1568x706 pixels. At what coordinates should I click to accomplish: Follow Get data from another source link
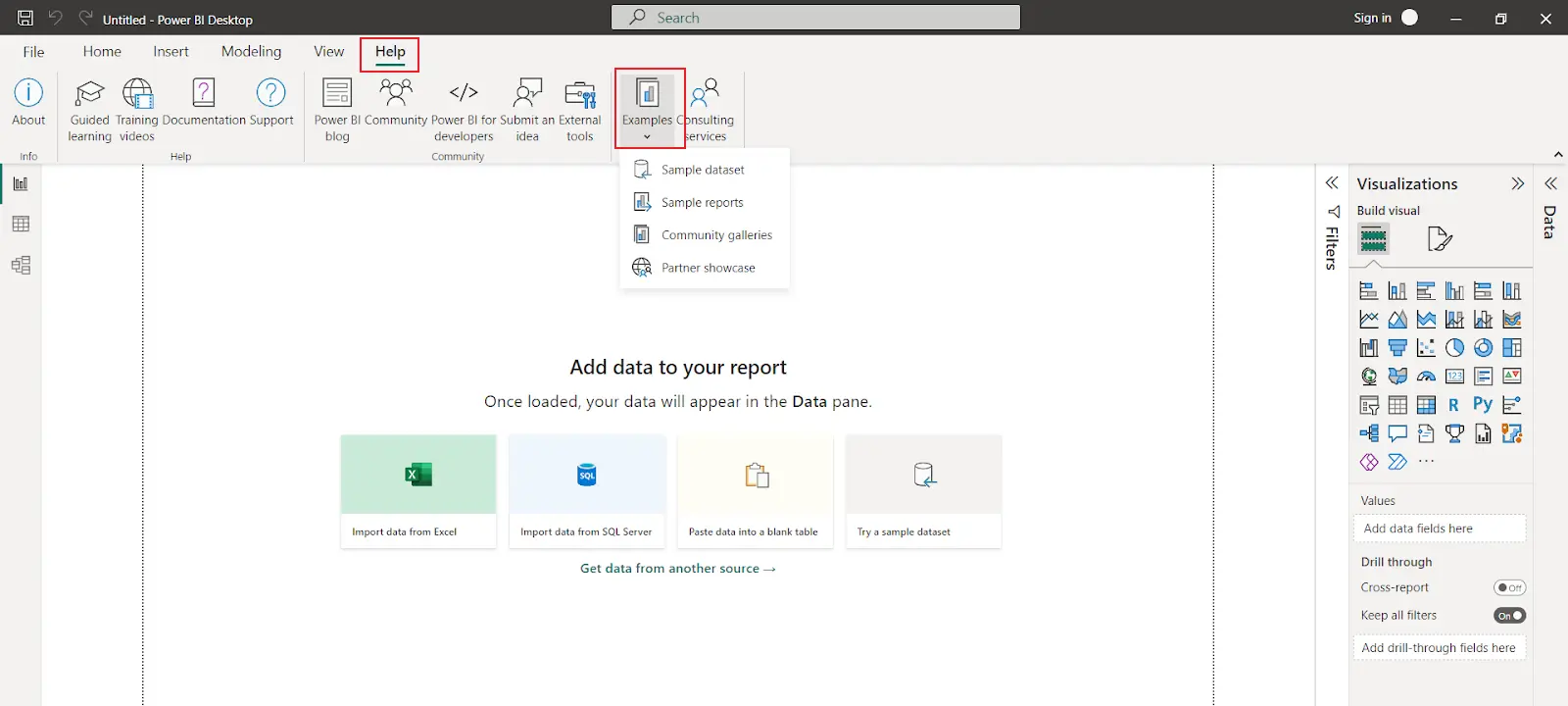[677, 569]
